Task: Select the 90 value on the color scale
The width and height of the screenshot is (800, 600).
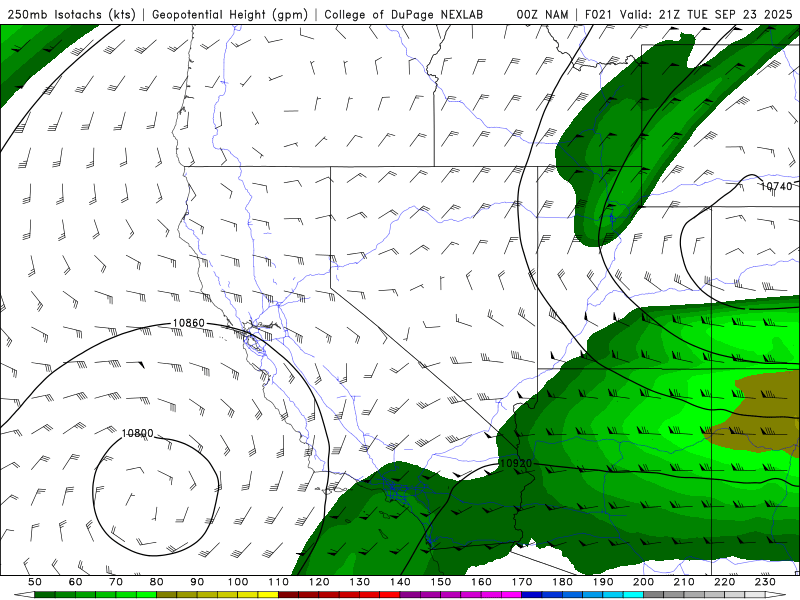Action: click(197, 582)
